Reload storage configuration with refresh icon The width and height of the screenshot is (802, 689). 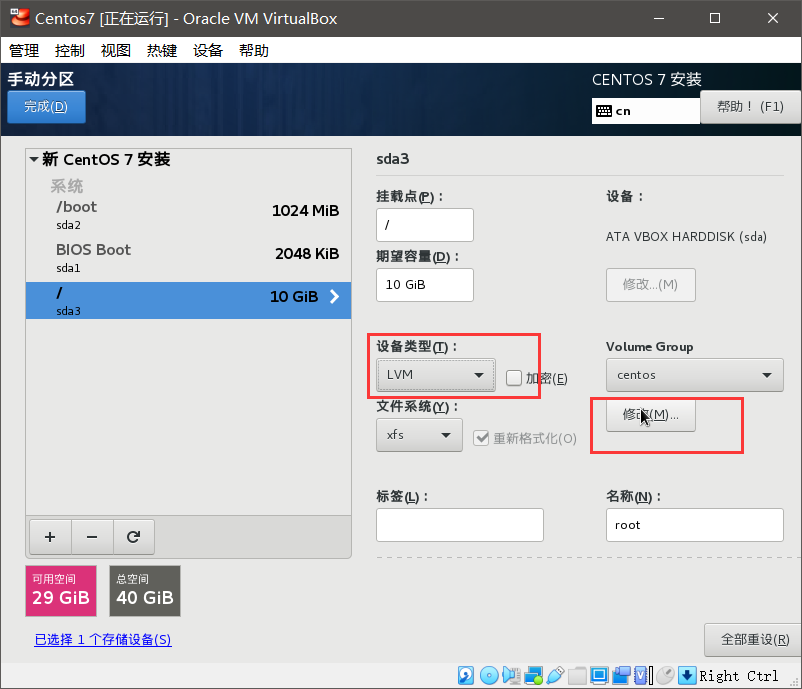pos(133,537)
